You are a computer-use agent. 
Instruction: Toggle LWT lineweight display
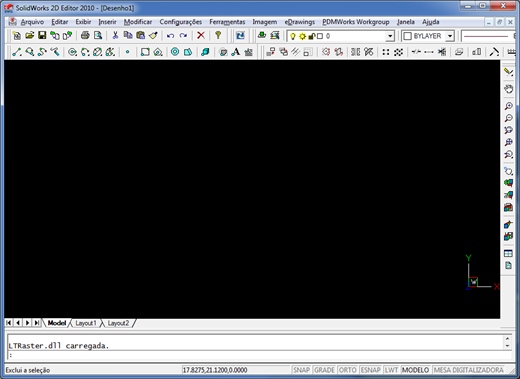(391, 370)
